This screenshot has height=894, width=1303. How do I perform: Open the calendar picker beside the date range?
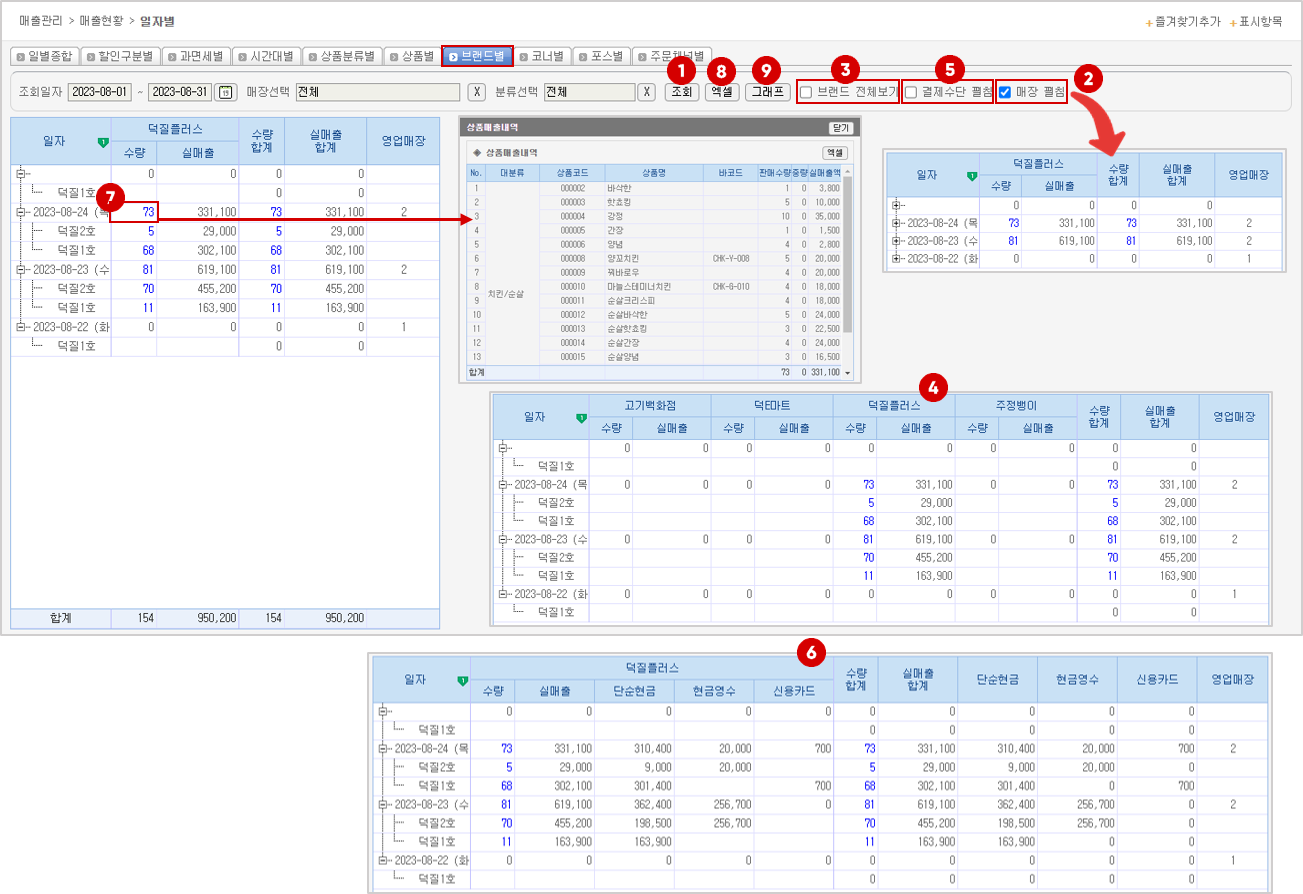225,93
